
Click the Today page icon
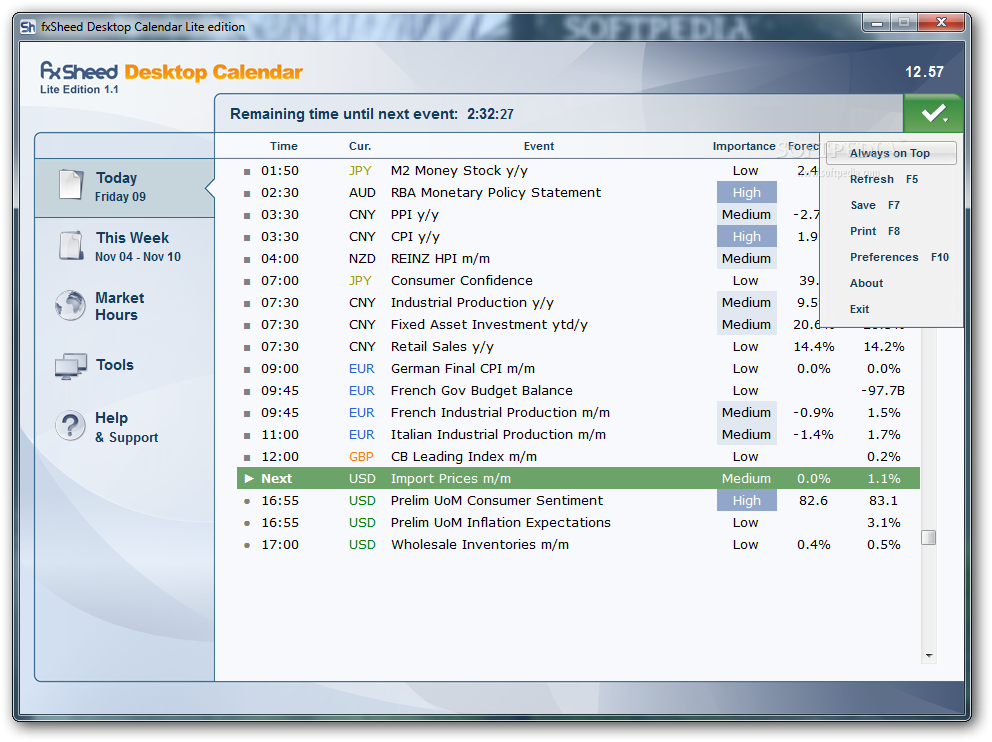tap(70, 185)
